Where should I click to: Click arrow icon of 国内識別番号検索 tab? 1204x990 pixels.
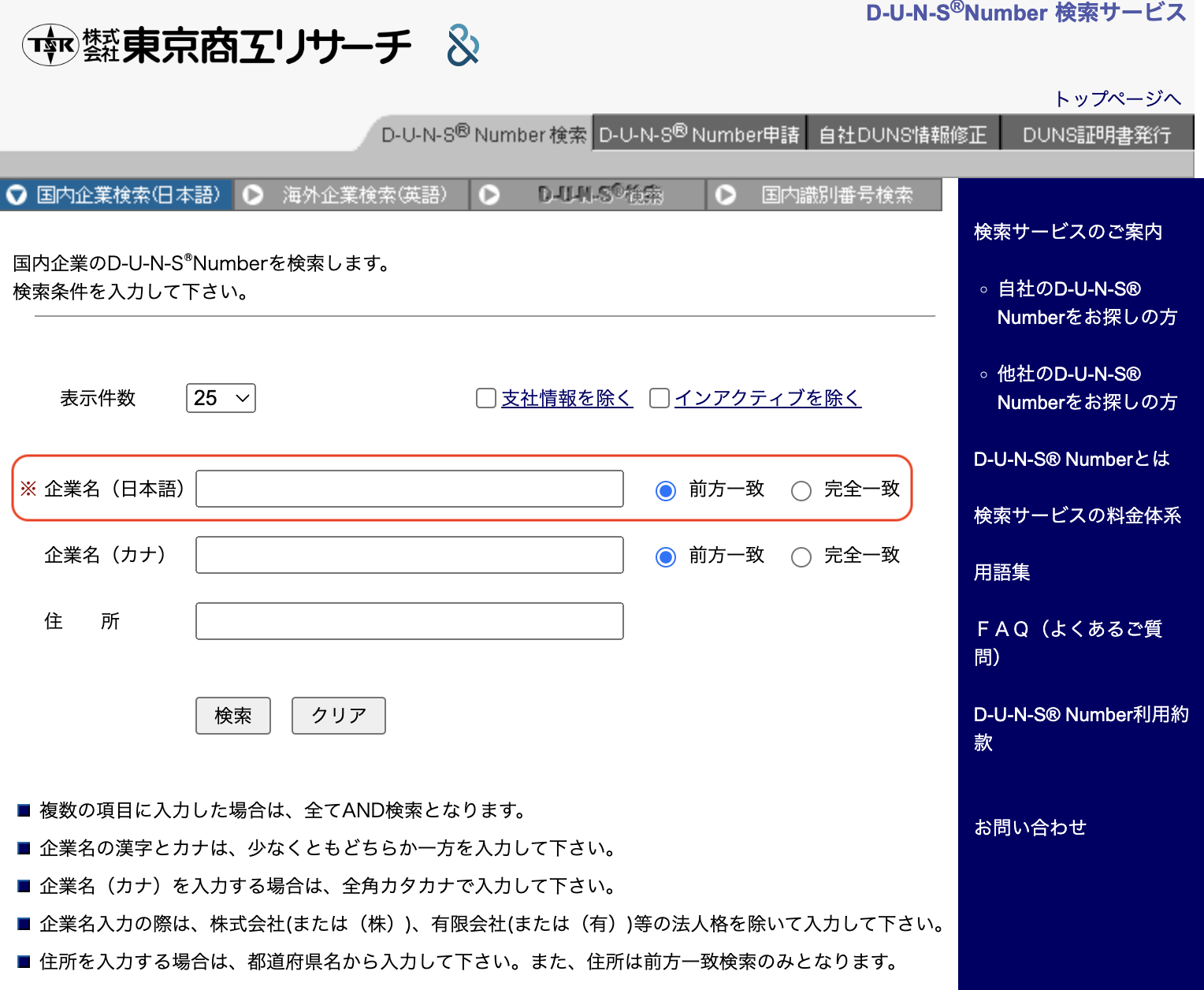point(726,195)
